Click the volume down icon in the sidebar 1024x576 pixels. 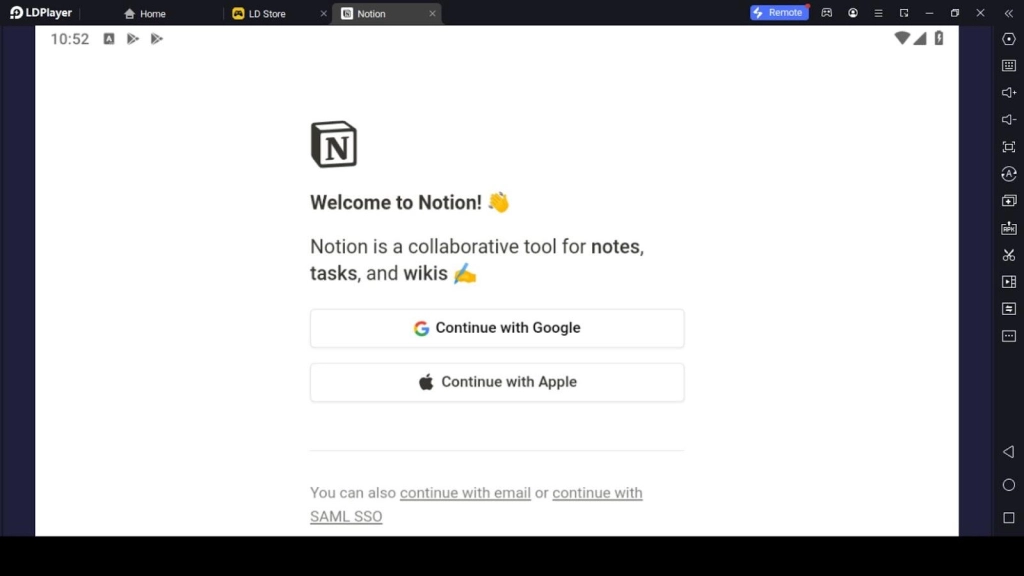[1009, 120]
